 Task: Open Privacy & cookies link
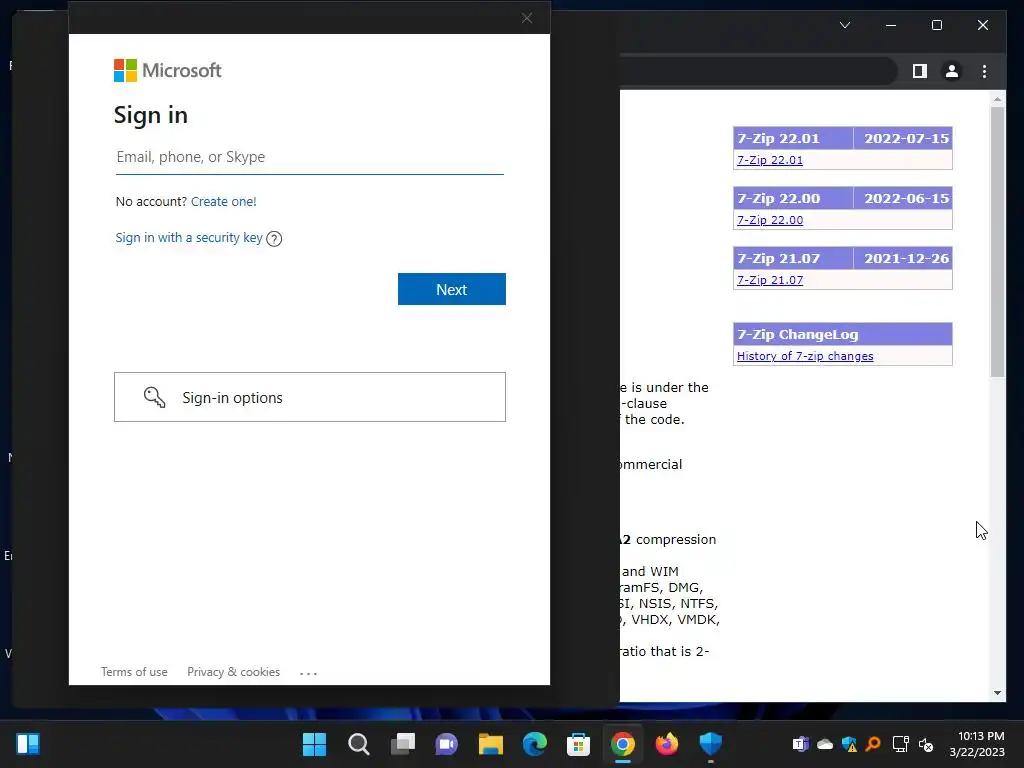click(233, 672)
